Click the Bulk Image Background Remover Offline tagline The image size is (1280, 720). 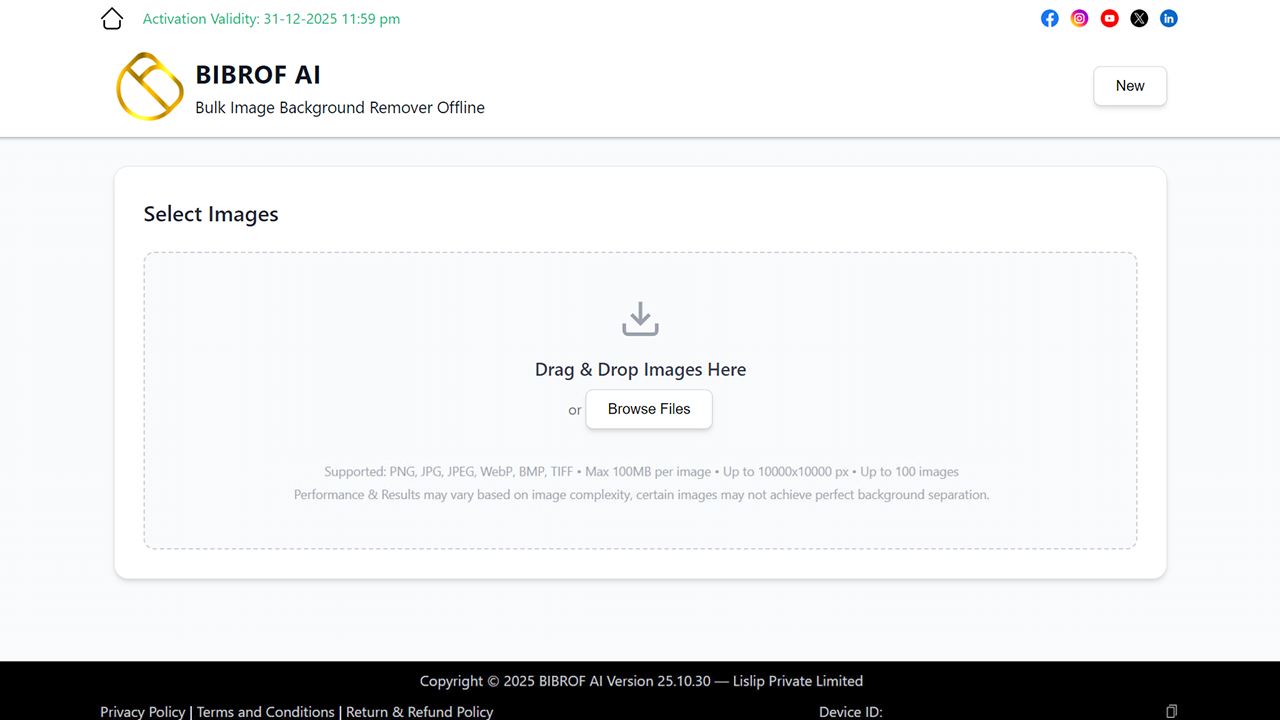pyautogui.click(x=340, y=107)
